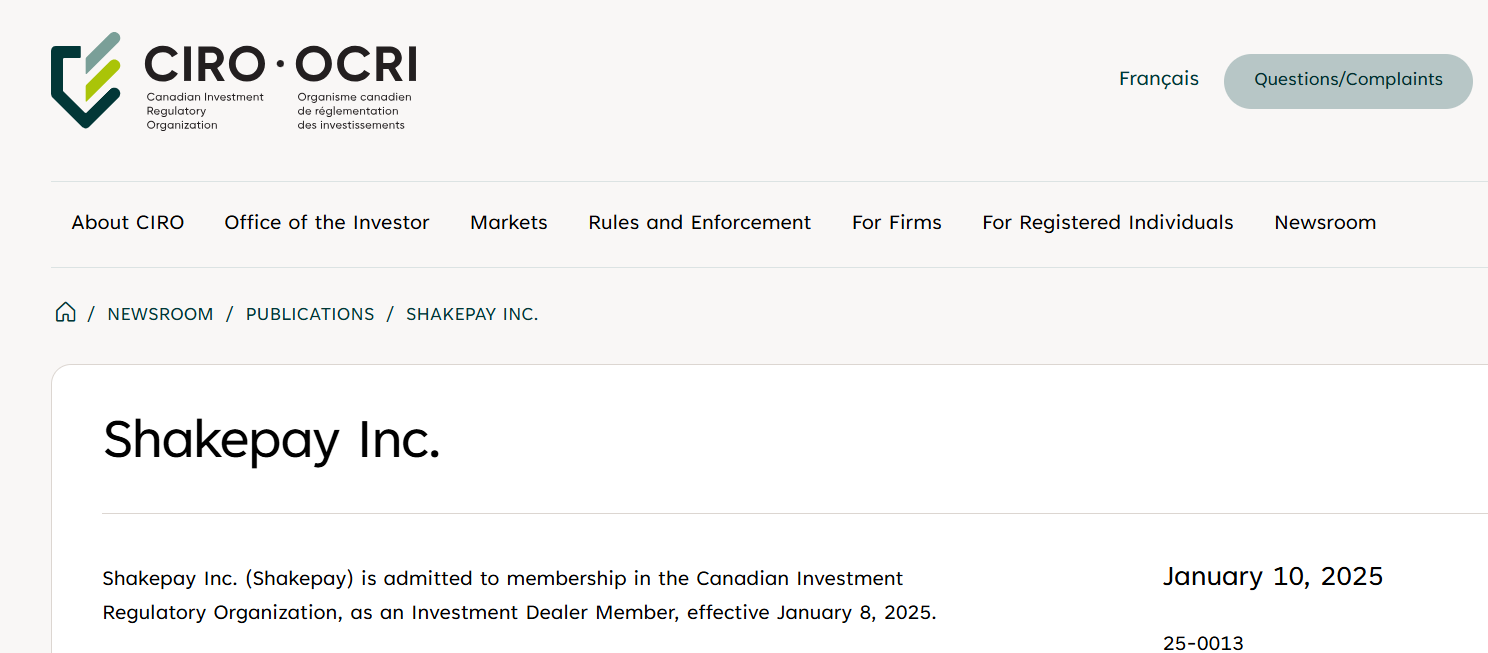
Task: Click the CIRO shield logo icon
Action: click(x=86, y=80)
